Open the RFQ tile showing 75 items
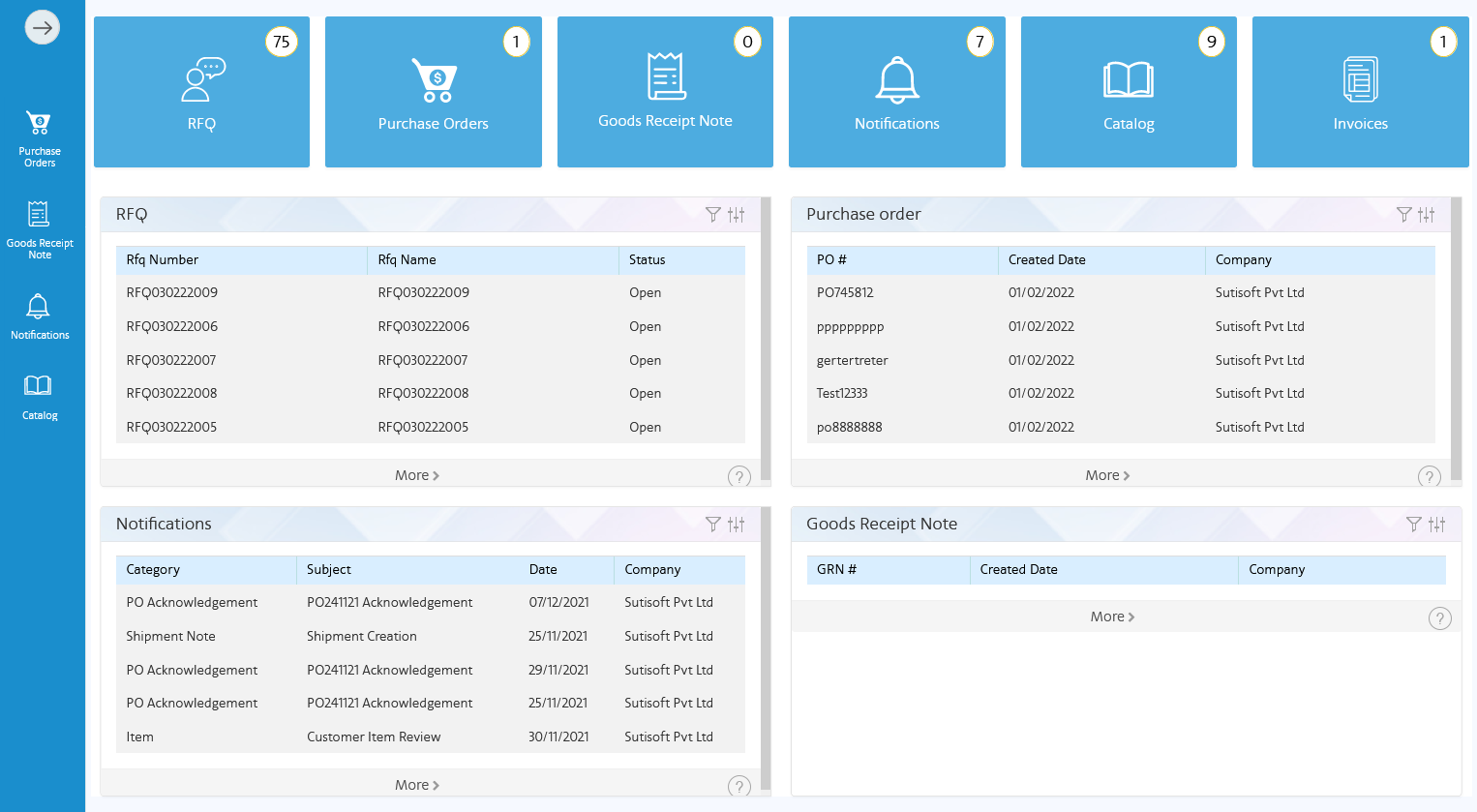 coord(201,92)
